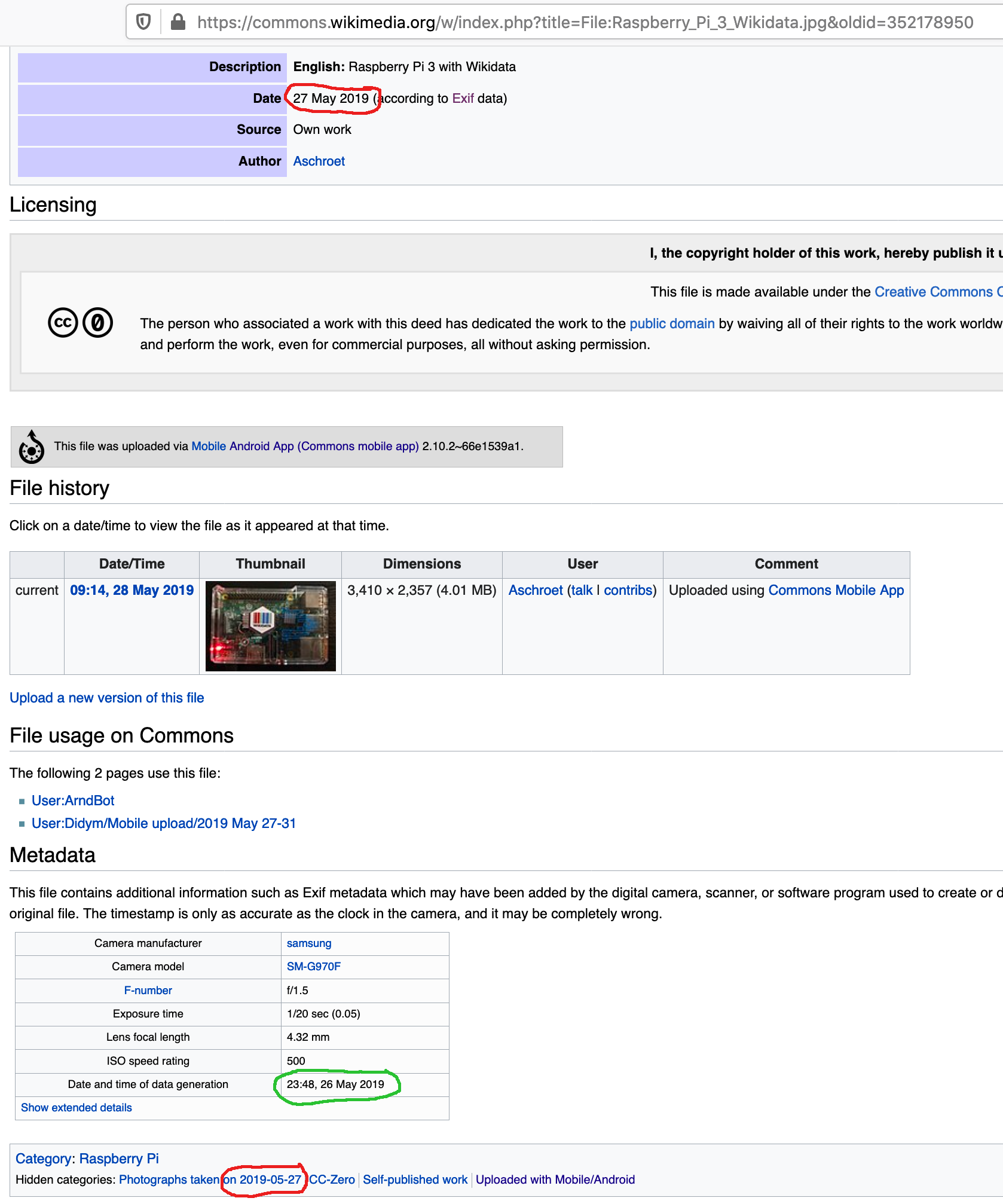Click the File history heading
Screen dimensions: 1003x1204
click(60, 488)
